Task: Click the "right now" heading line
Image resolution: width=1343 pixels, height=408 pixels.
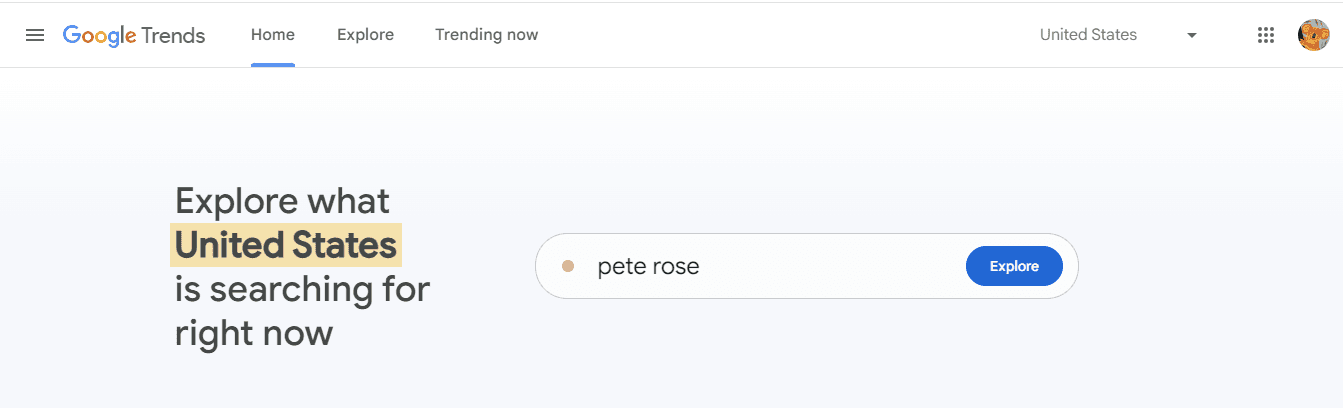Action: click(253, 333)
